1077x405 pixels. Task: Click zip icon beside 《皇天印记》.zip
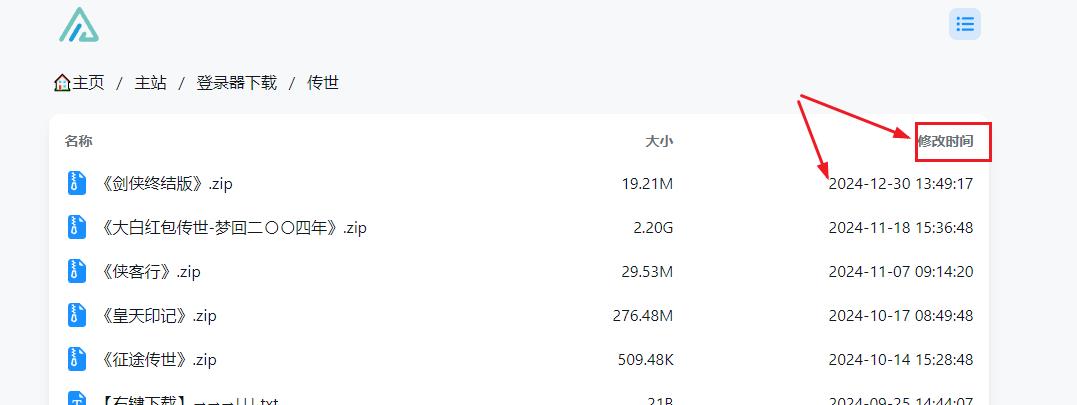click(77, 315)
